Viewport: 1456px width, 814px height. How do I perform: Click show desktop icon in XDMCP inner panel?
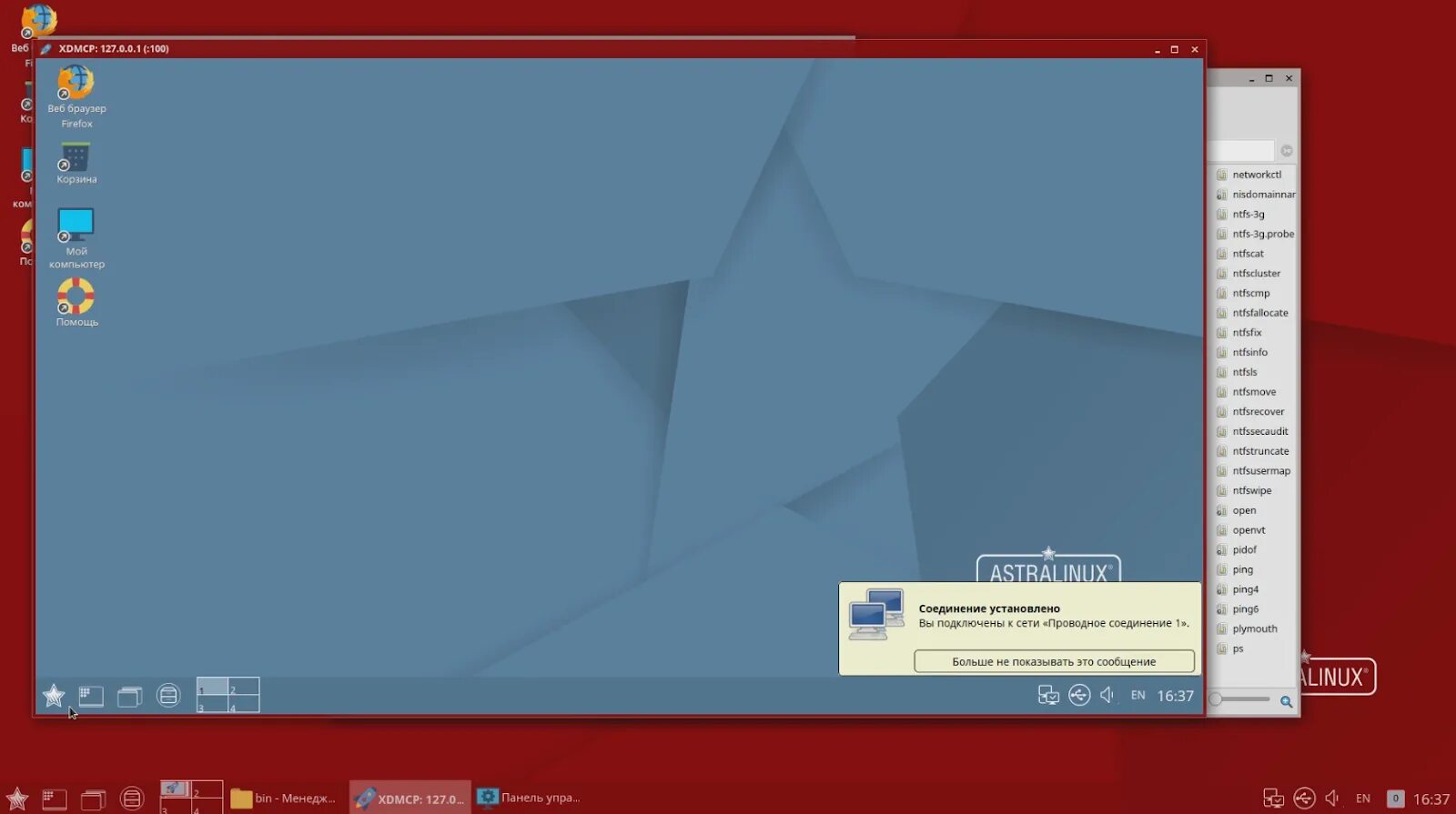click(91, 696)
